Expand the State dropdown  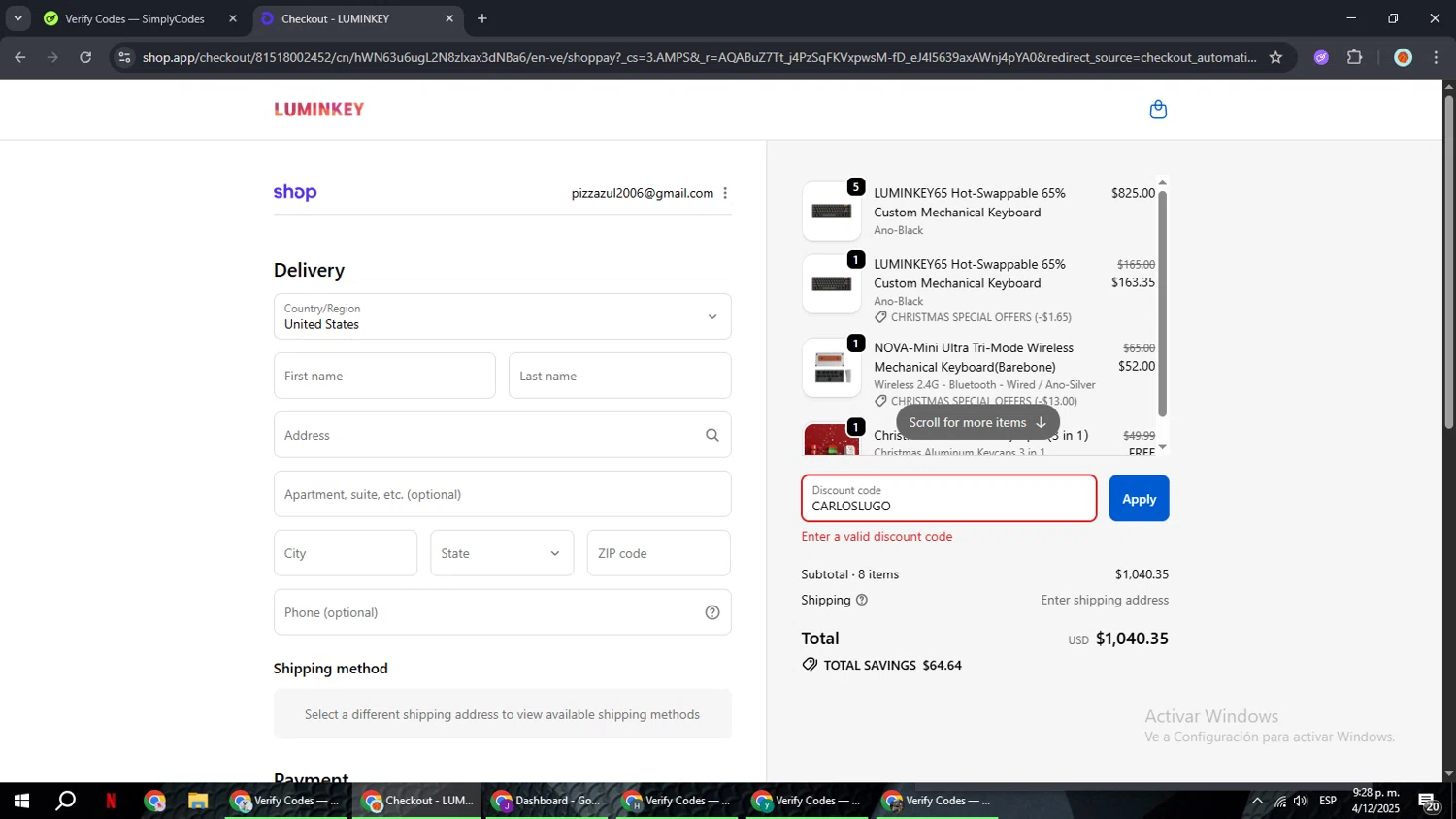[502, 553]
